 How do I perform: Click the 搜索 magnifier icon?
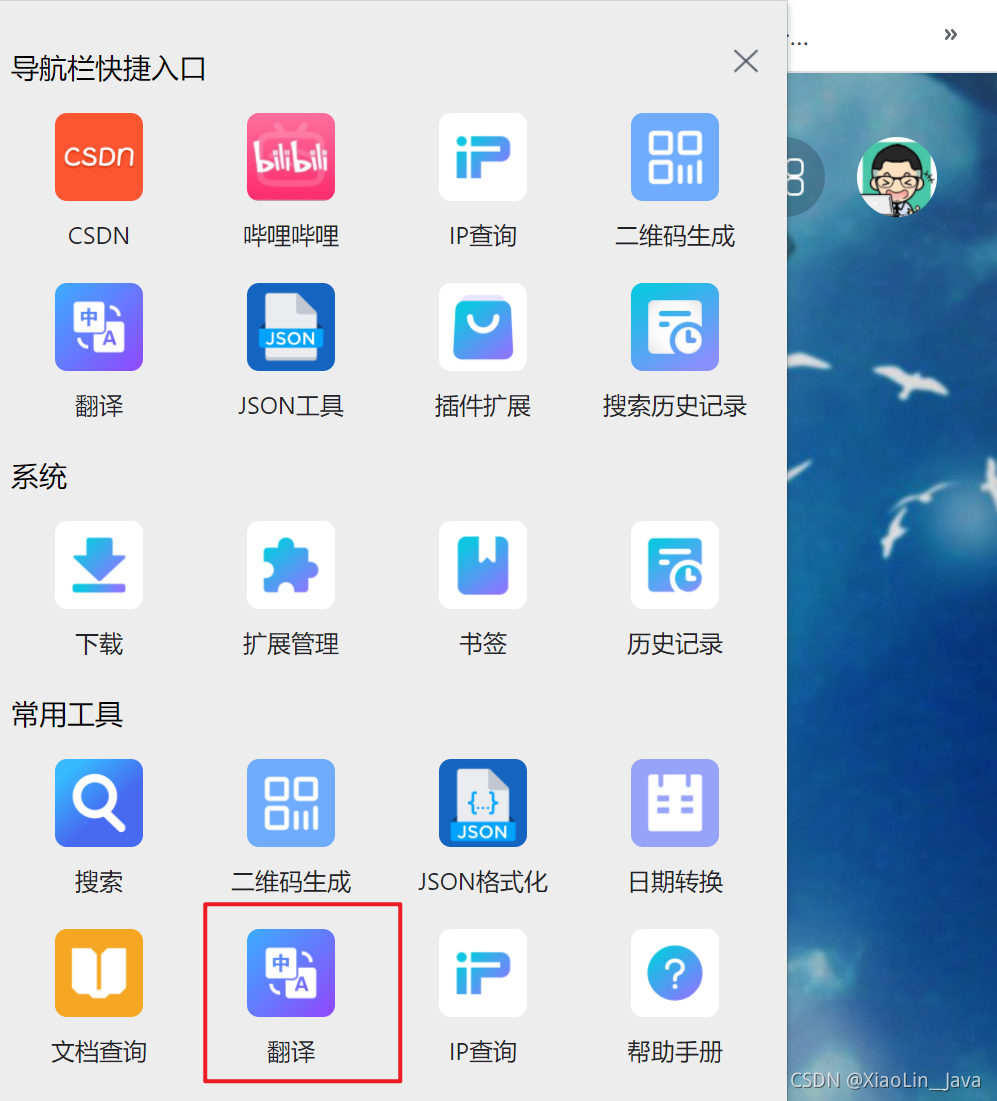tap(99, 803)
